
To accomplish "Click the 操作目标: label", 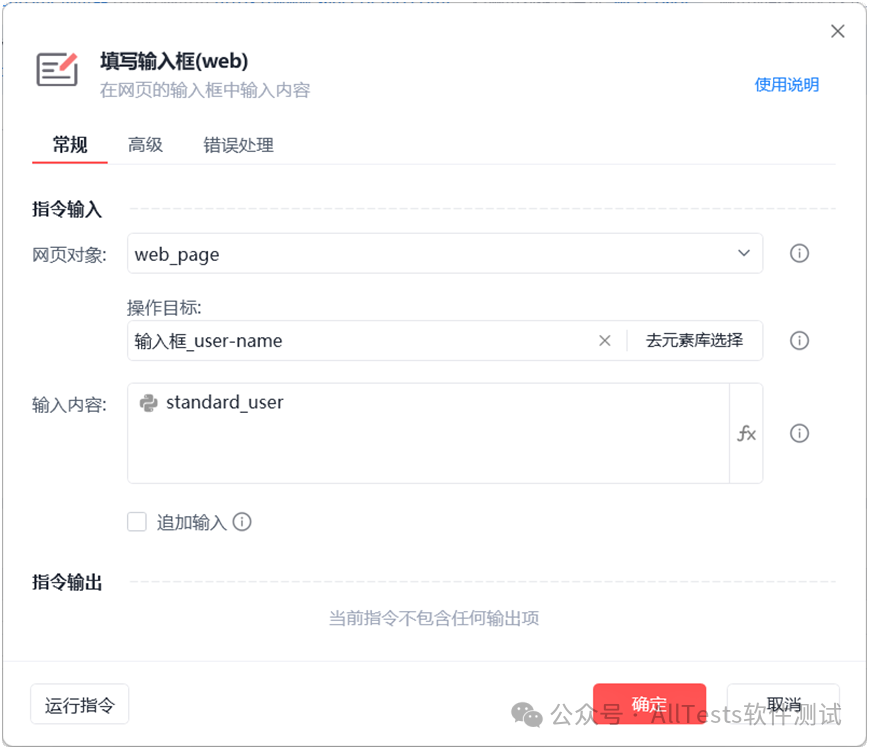I will (x=164, y=308).
